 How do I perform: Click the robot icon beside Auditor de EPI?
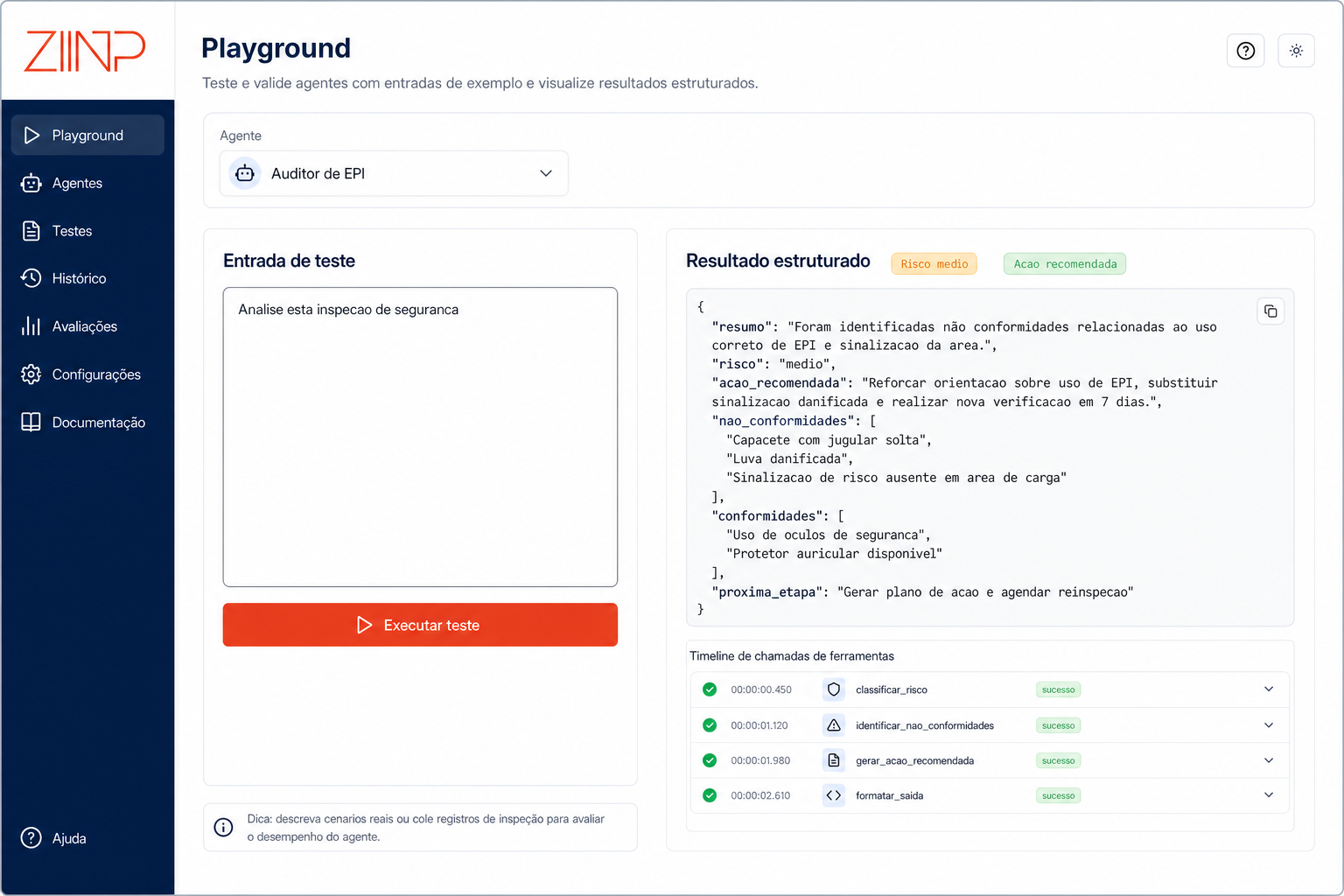(245, 173)
